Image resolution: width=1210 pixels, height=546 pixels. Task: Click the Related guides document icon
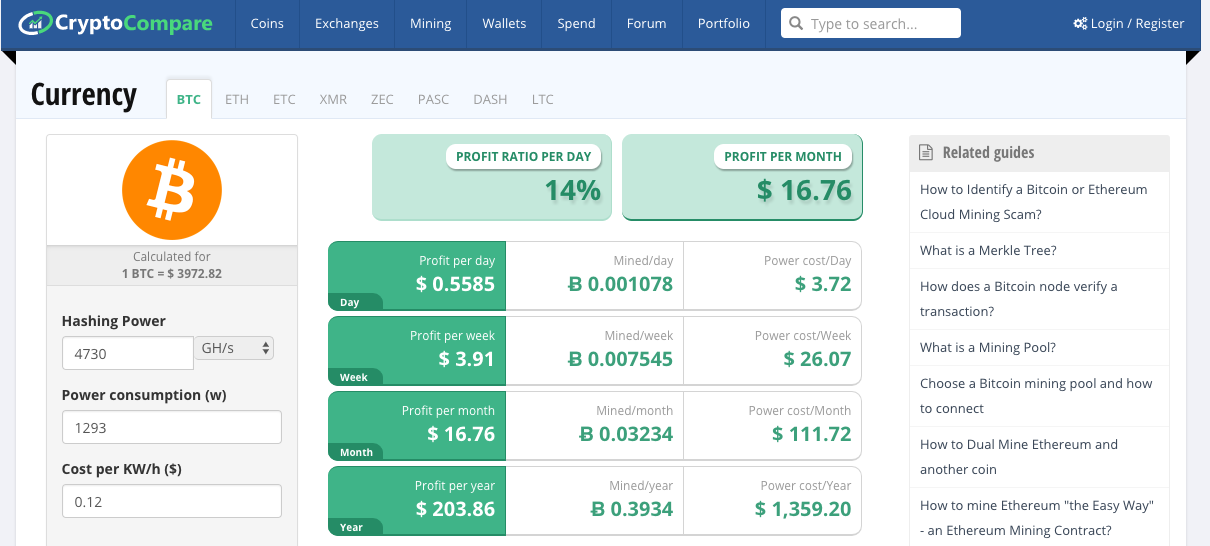(x=926, y=153)
